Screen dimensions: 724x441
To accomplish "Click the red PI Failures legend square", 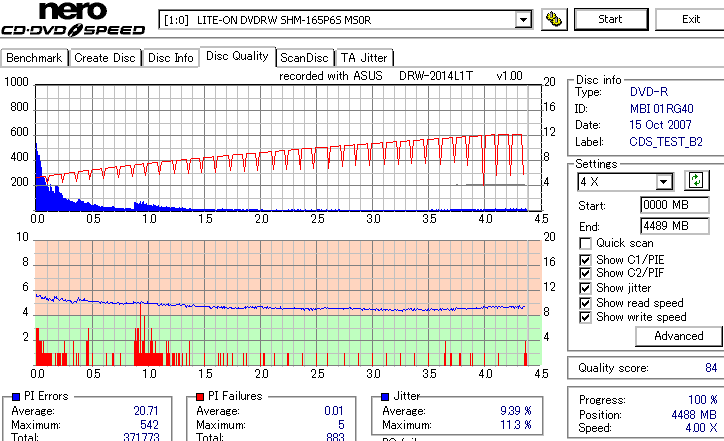I will coord(200,397).
